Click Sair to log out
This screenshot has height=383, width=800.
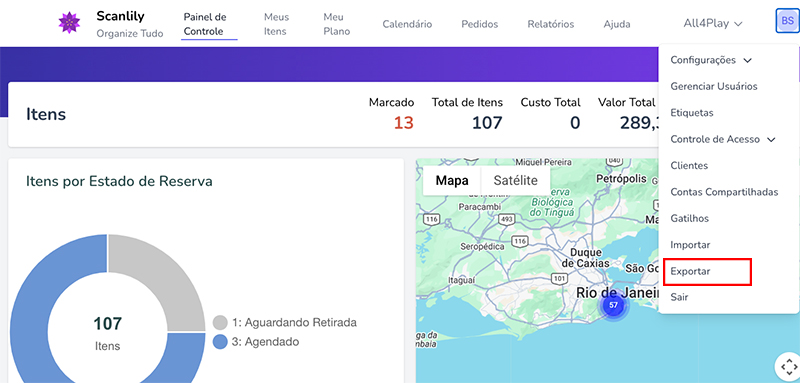679,297
